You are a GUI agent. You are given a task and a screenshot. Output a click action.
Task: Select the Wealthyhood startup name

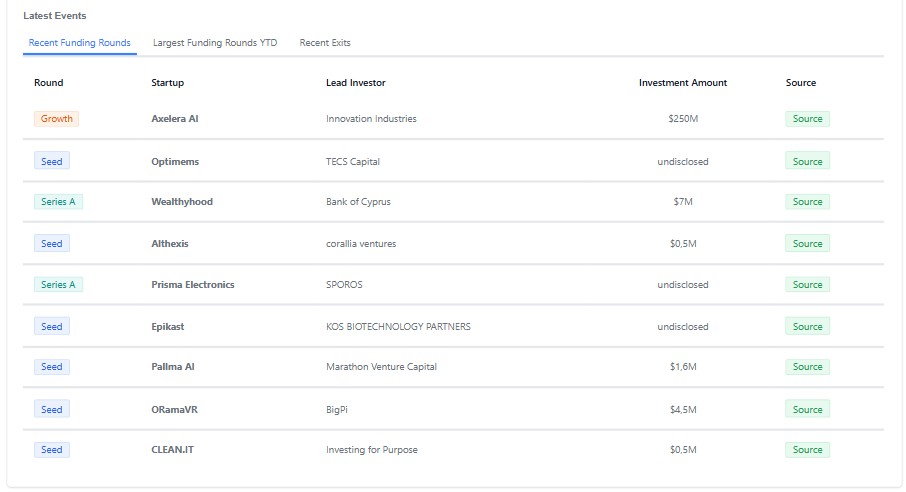tap(182, 202)
